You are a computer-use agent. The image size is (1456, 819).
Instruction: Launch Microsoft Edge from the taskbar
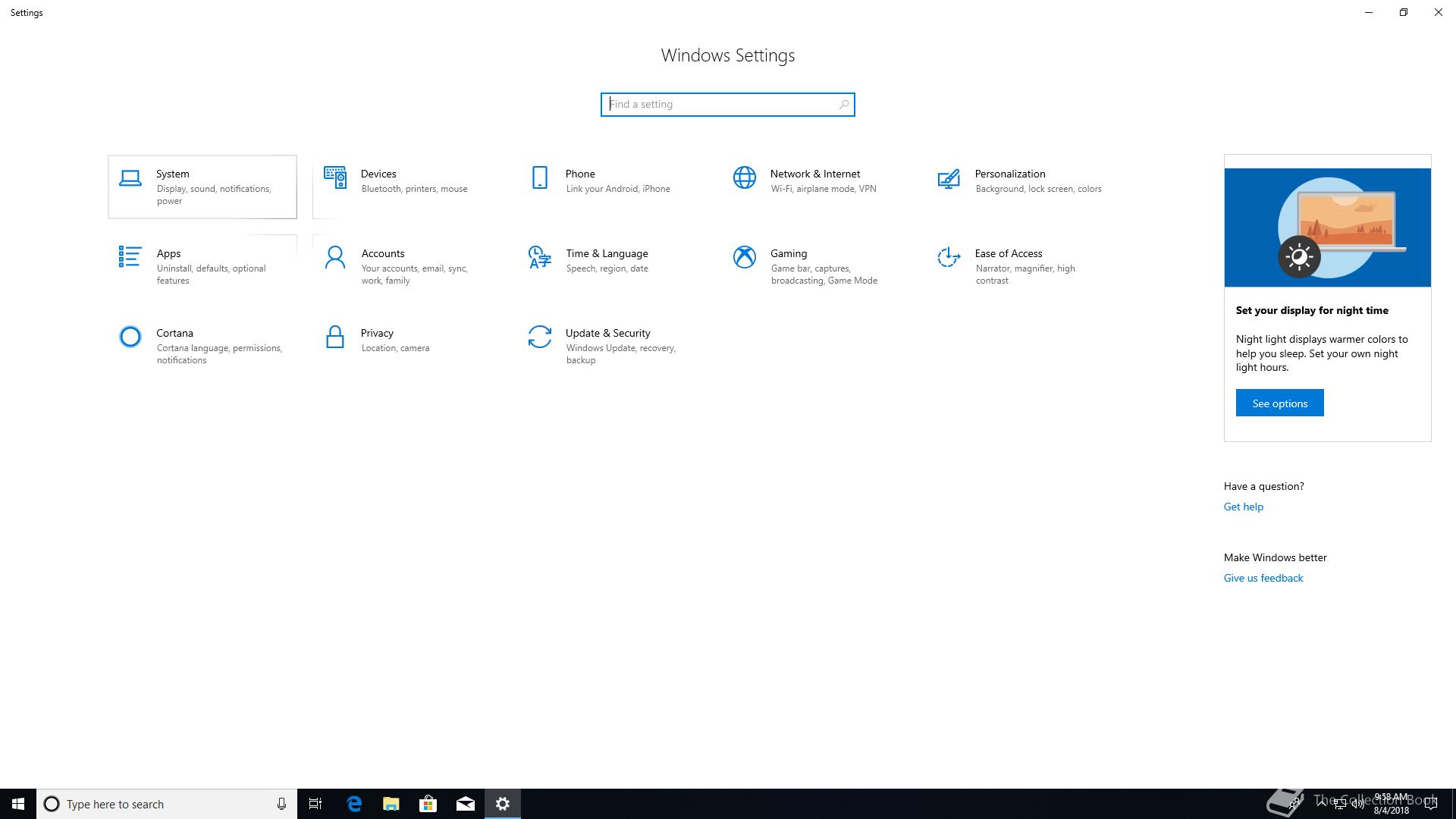tap(353, 804)
